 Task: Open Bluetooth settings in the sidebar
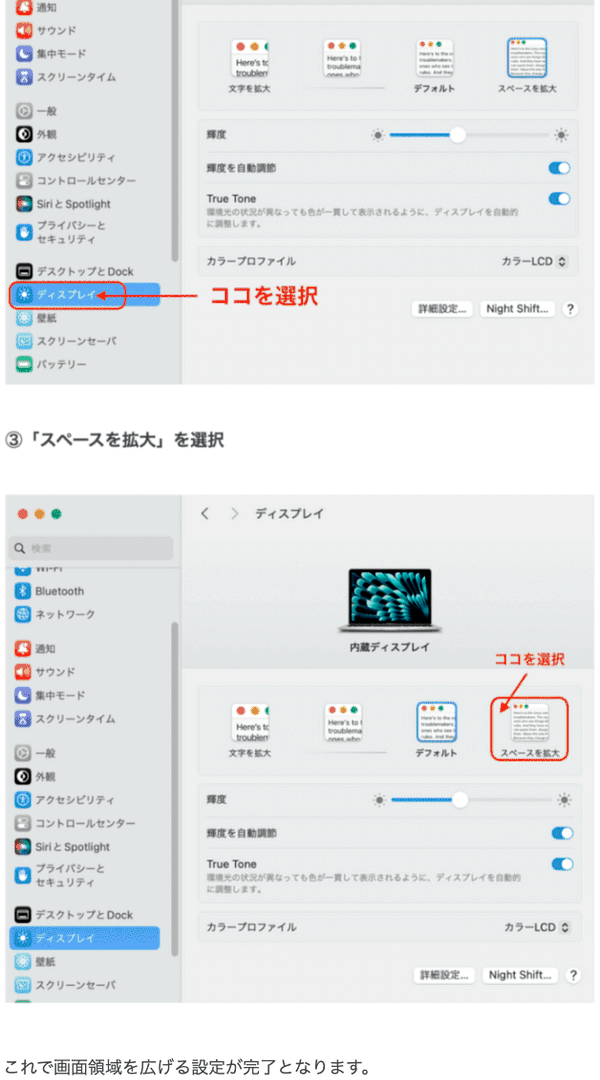[x=59, y=591]
